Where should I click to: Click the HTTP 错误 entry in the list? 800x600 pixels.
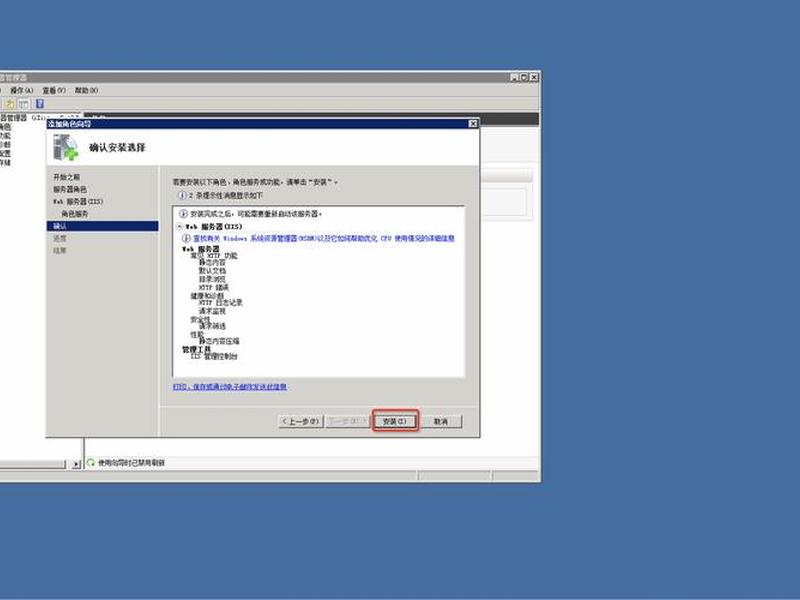coord(214,287)
